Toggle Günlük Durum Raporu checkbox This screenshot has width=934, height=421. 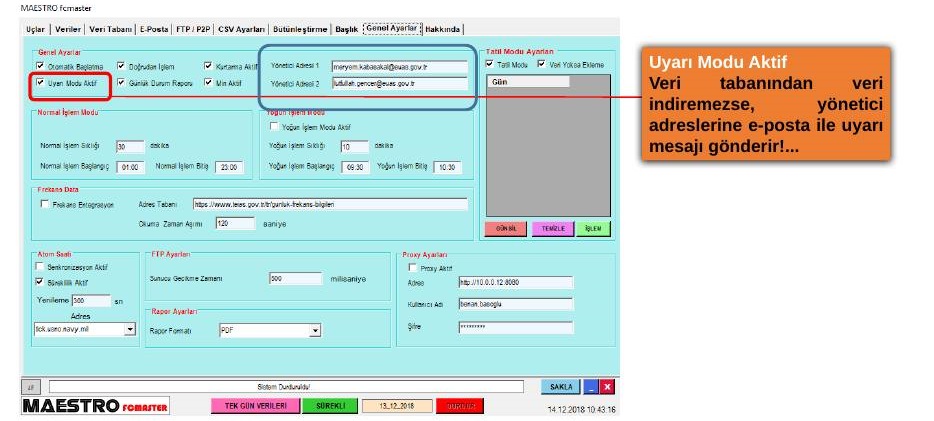121,83
